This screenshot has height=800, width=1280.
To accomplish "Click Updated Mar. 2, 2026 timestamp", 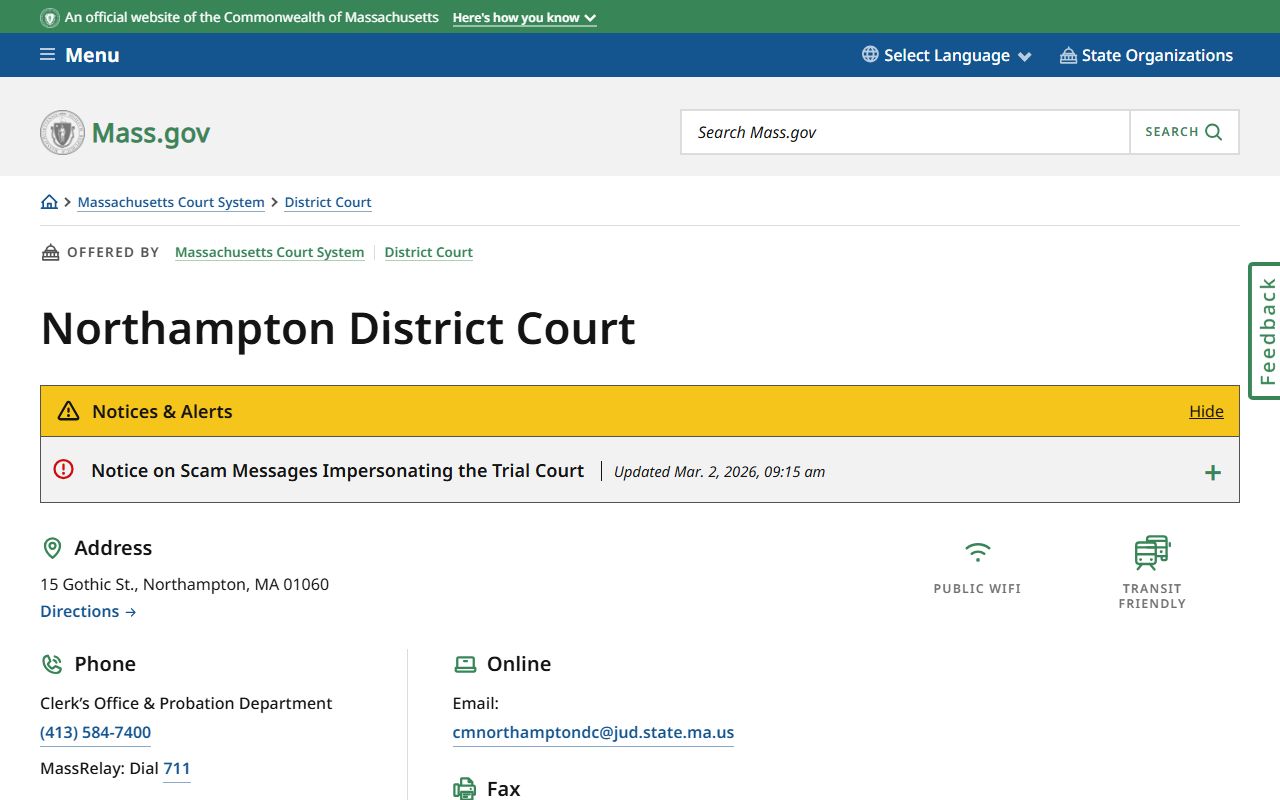I will 719,472.
